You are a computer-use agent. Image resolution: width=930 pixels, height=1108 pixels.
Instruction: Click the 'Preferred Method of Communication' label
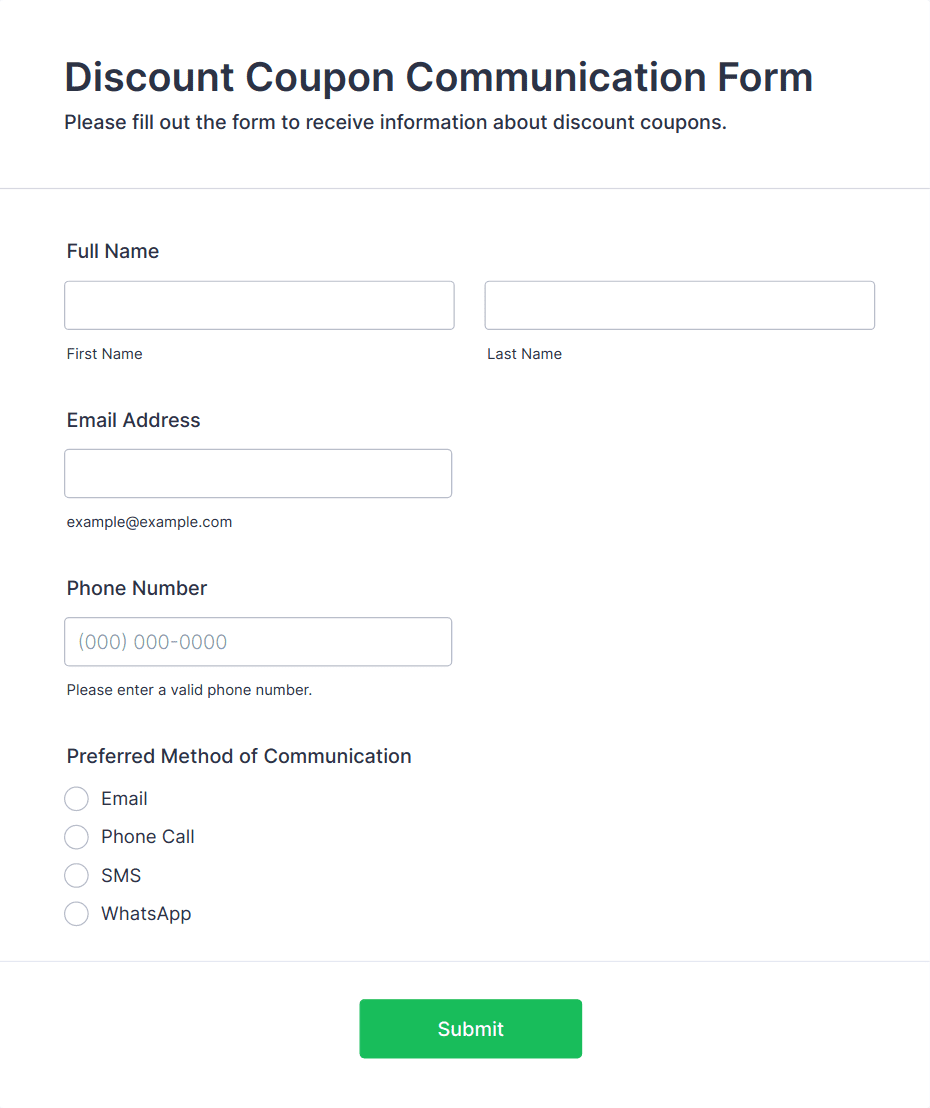pos(239,756)
